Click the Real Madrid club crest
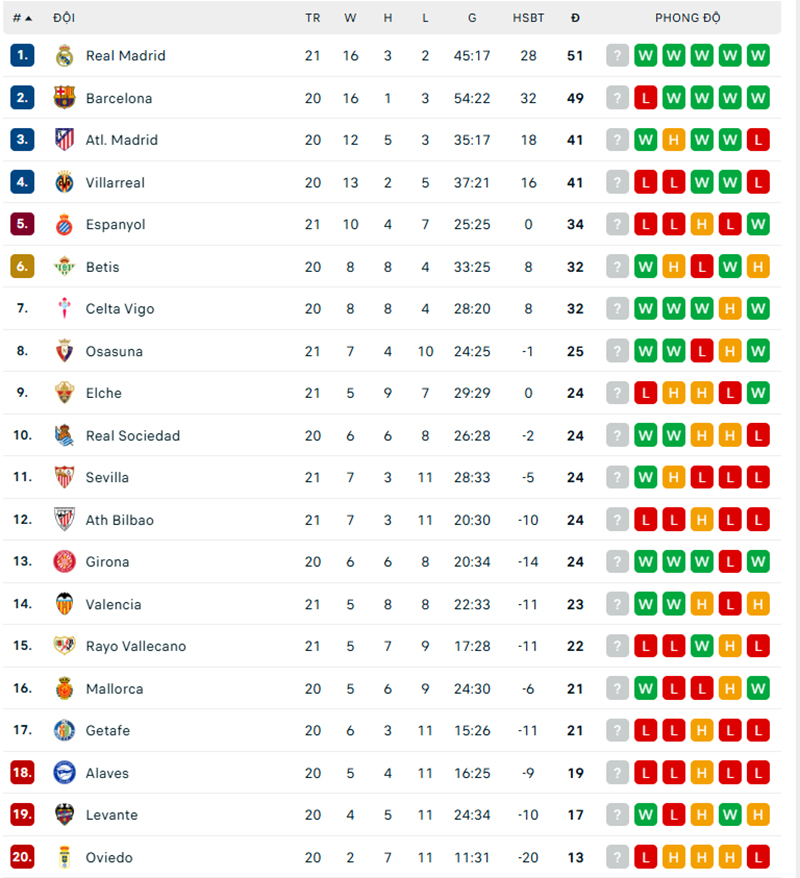Screen dimensions: 800x878 point(65,56)
